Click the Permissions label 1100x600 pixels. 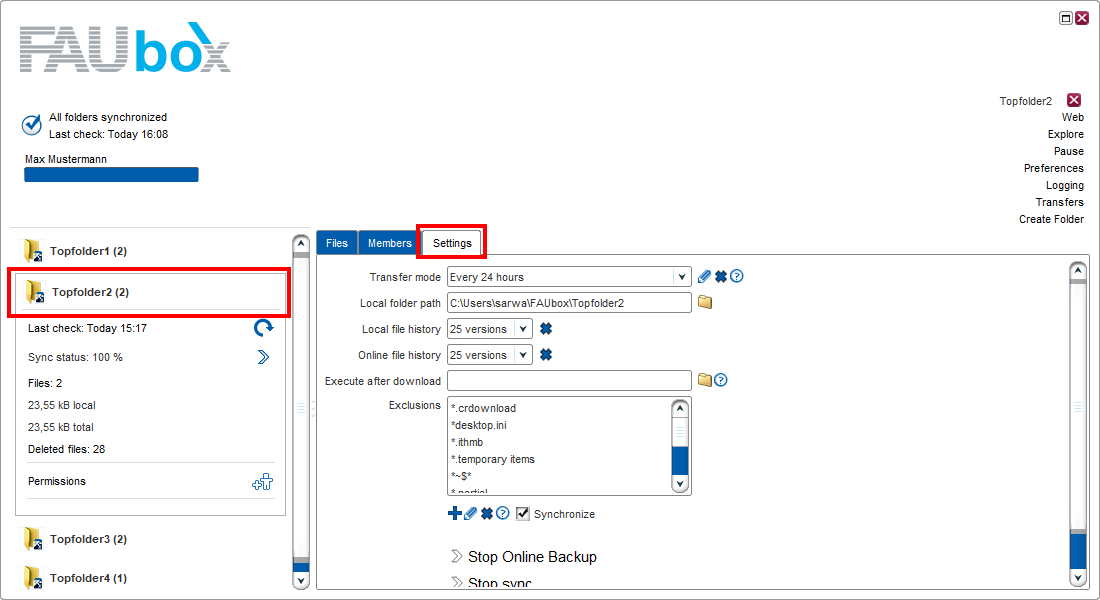click(x=57, y=481)
